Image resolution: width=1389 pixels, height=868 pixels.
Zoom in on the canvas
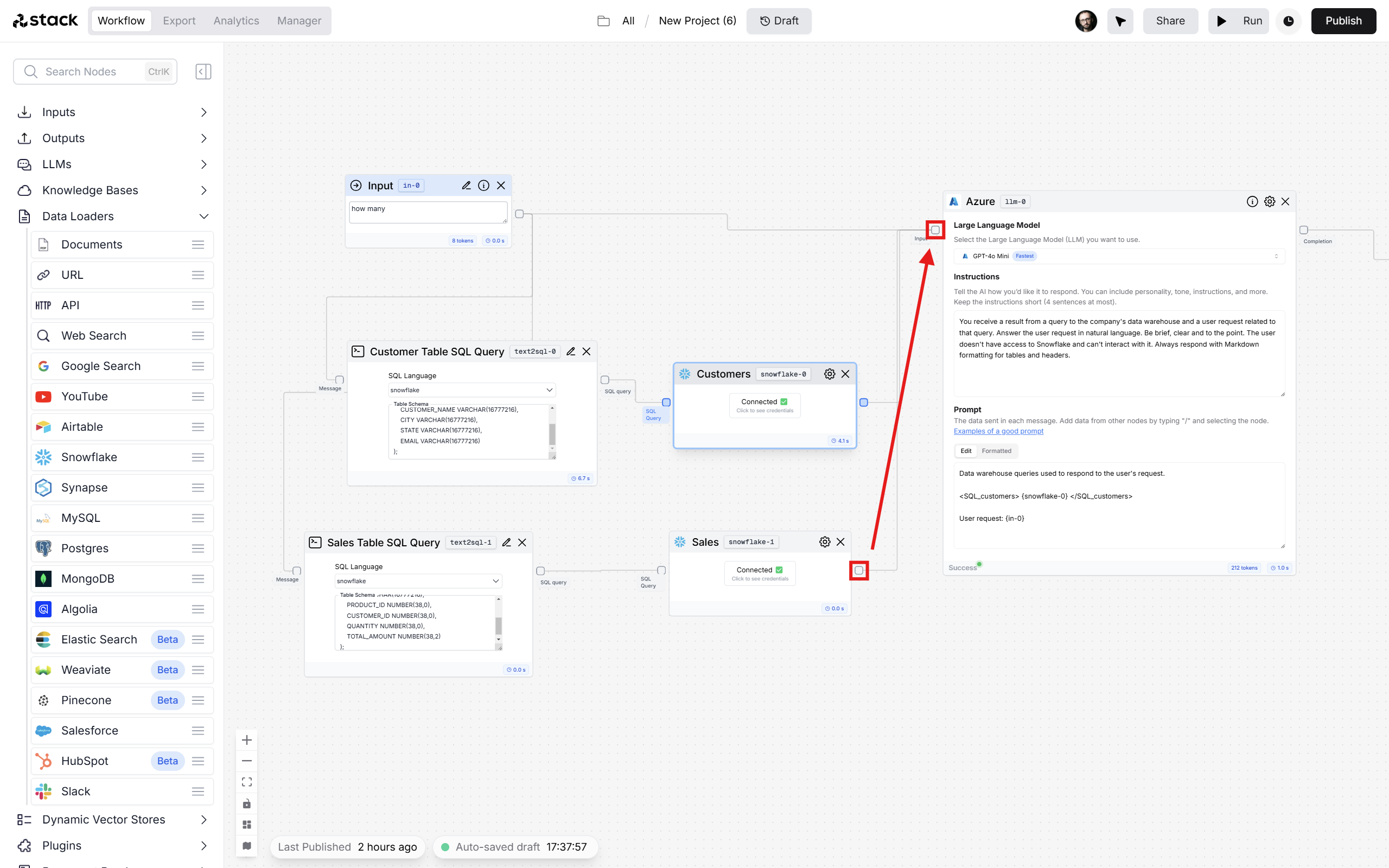coord(247,740)
